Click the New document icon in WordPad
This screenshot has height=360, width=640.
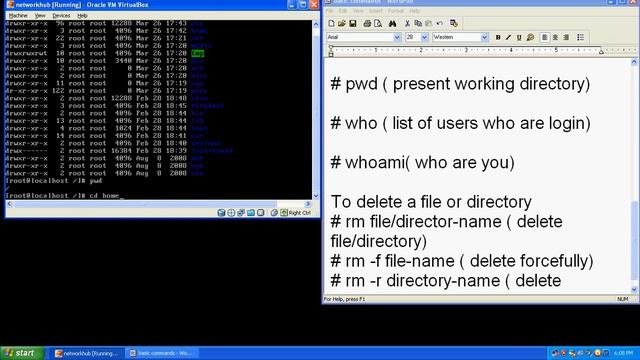pyautogui.click(x=331, y=24)
